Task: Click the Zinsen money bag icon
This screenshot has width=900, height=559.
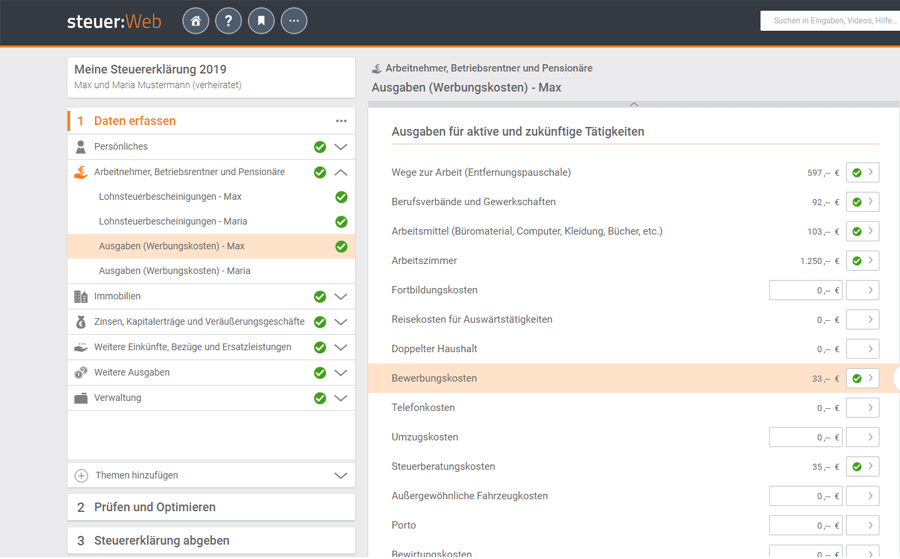Action: point(81,322)
